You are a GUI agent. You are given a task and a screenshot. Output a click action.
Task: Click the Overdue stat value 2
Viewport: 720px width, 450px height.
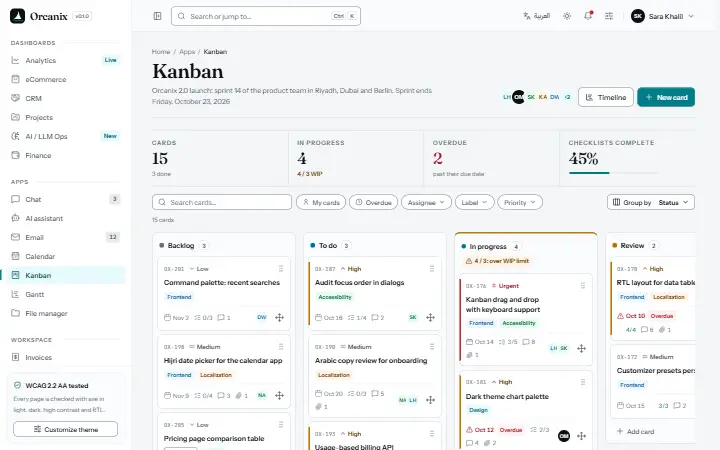coord(438,158)
